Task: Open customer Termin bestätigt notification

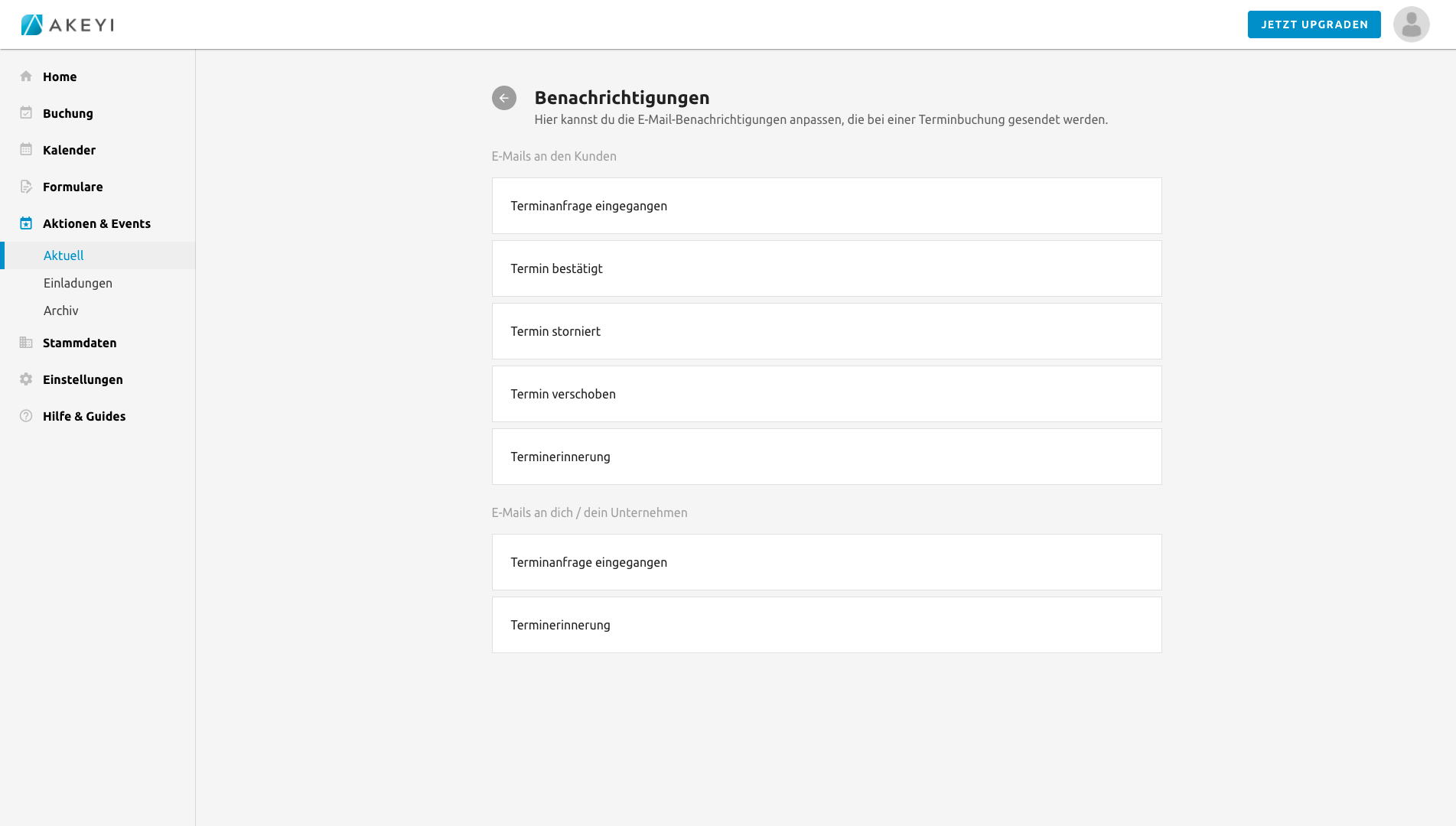Action: pos(826,268)
